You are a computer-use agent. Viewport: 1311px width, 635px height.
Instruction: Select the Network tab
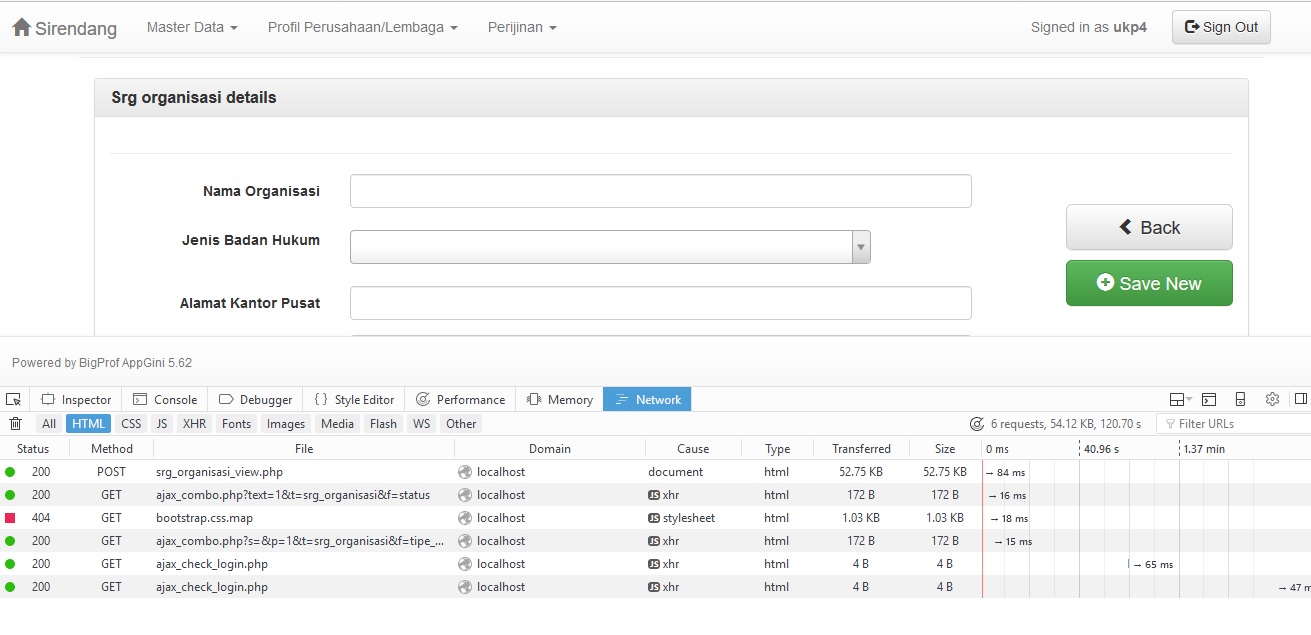tap(647, 399)
